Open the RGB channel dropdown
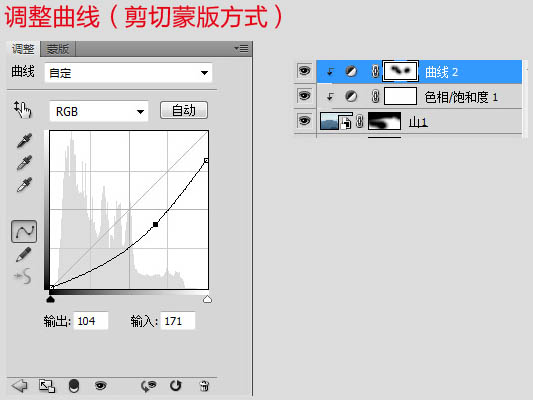This screenshot has width=533, height=400. point(99,111)
